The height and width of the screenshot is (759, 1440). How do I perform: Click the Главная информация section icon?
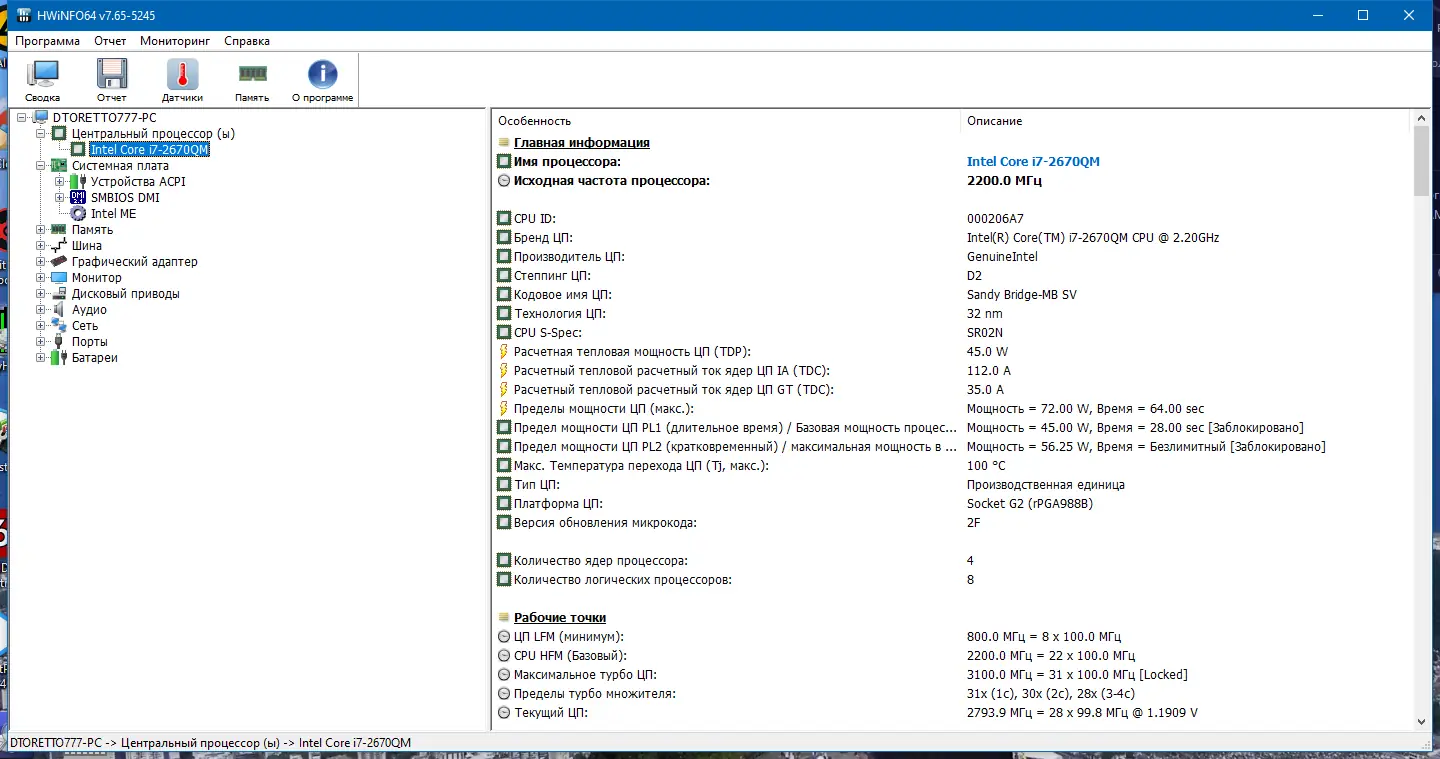pos(504,143)
